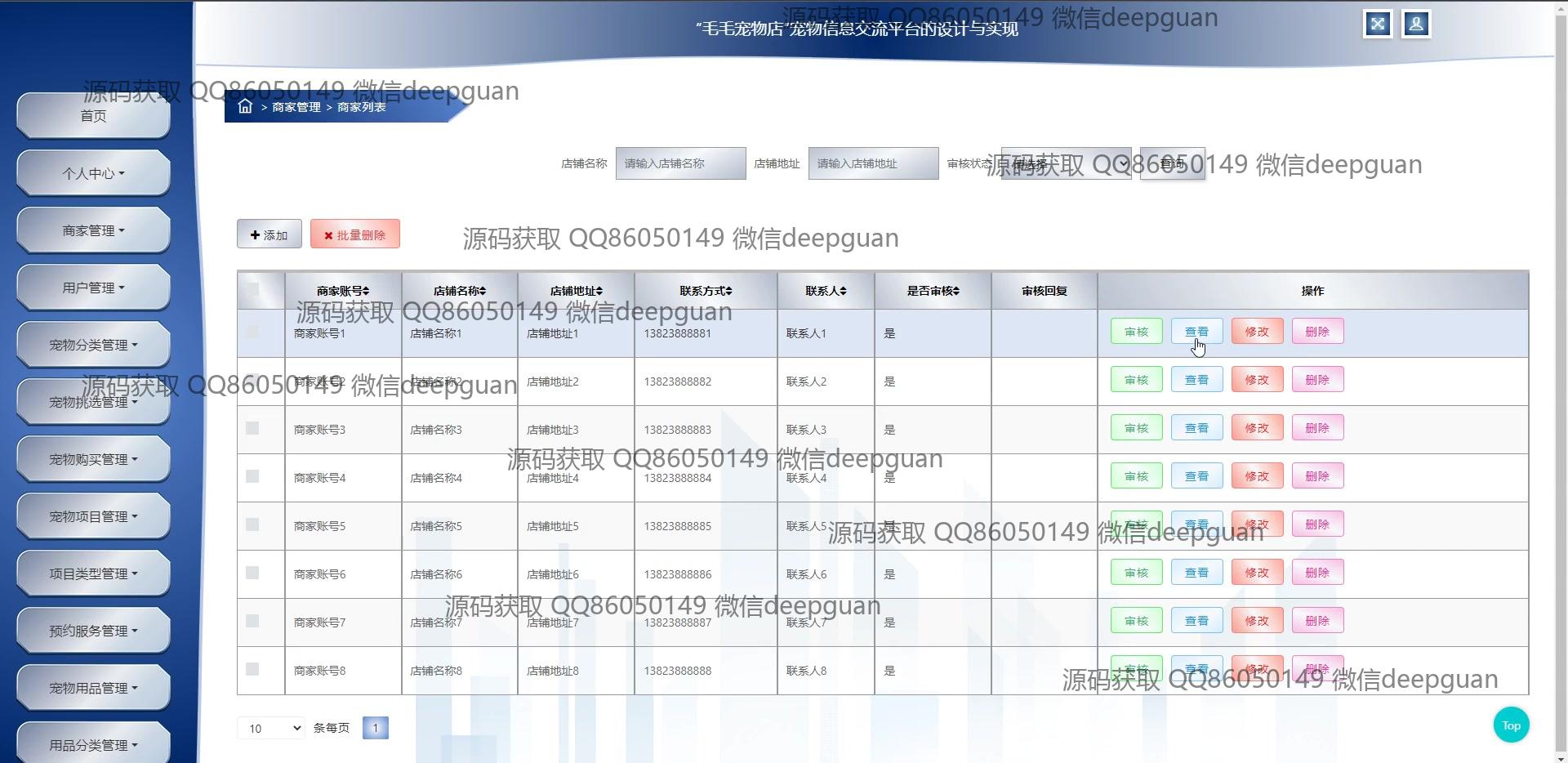Click 修改 for 商家账号1
The height and width of the screenshot is (763, 1568).
tap(1258, 332)
